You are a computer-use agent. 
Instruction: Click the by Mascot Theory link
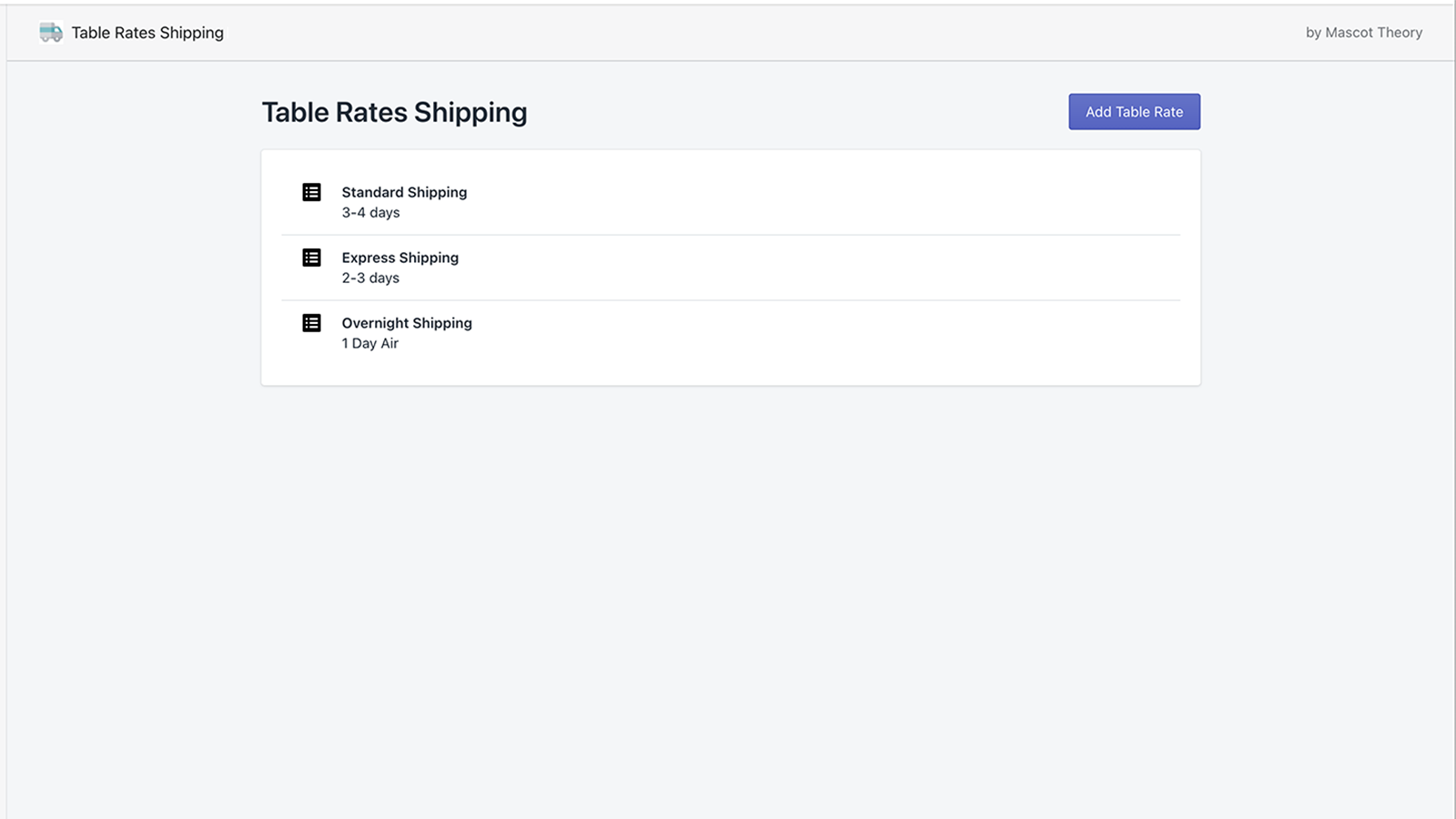pos(1363,32)
